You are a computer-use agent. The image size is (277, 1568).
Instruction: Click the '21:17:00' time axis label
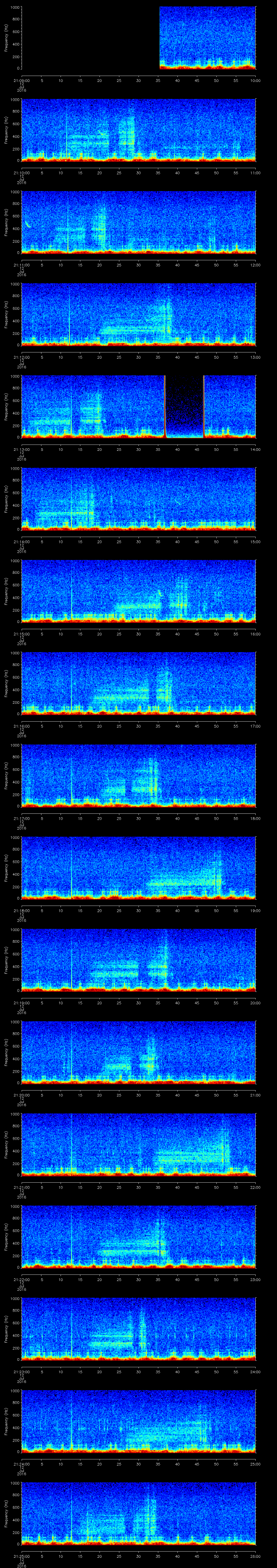point(21,818)
